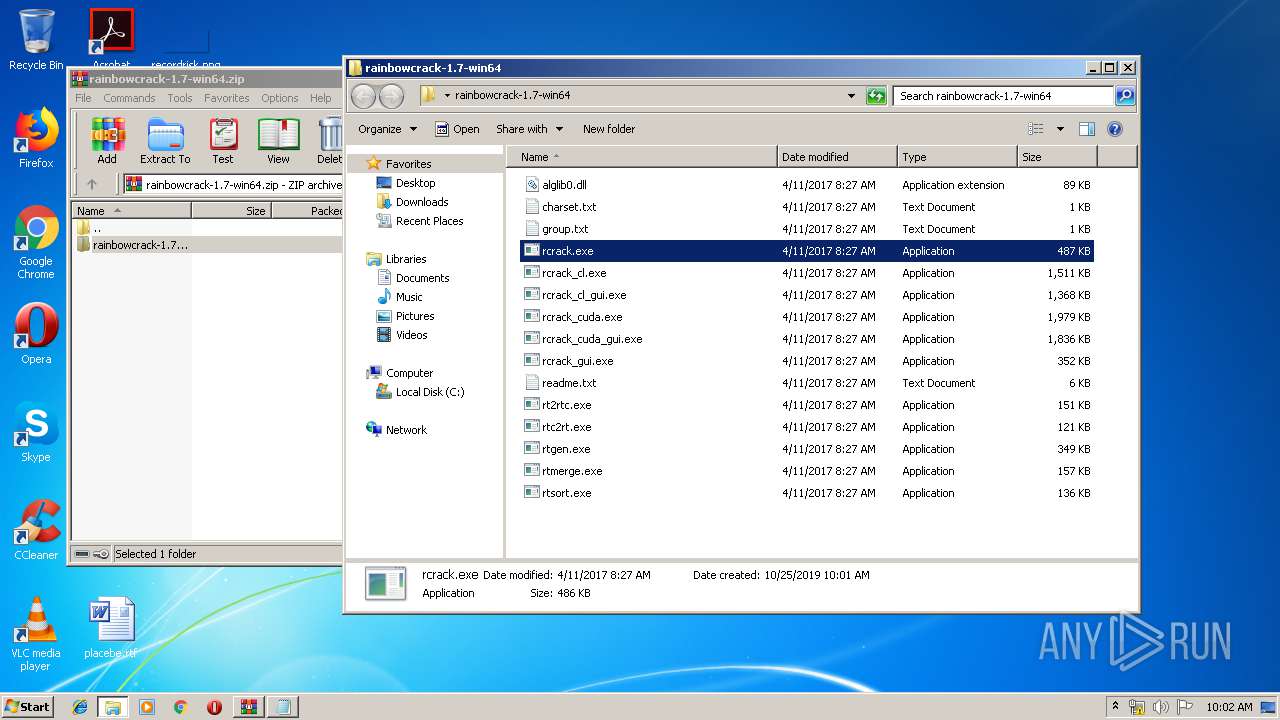Click the Add icon in WinRAR toolbar
This screenshot has height=720, width=1280.
coord(107,140)
